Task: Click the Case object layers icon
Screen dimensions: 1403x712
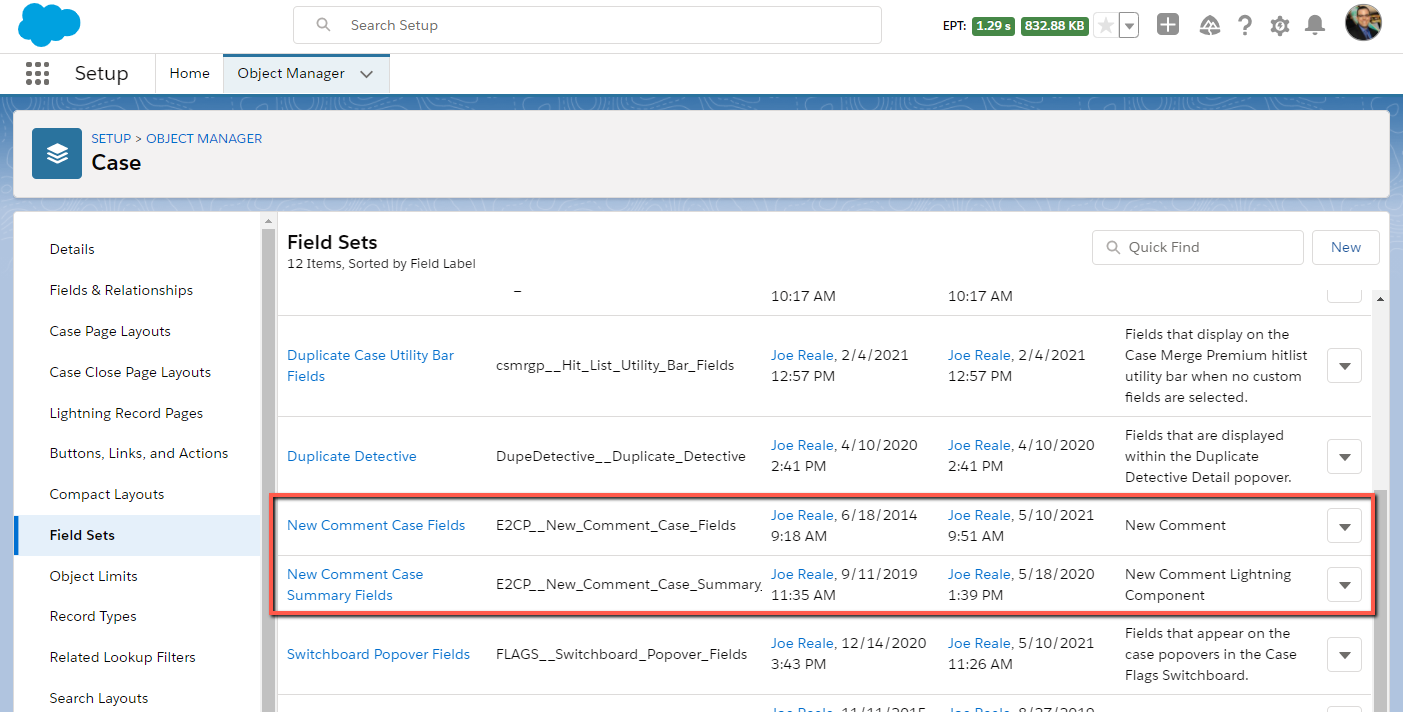Action: pos(57,153)
